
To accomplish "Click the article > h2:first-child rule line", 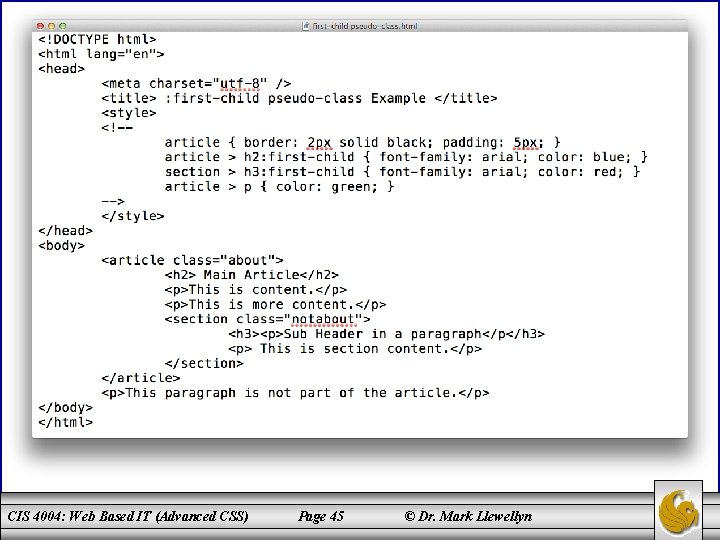I will point(406,157).
